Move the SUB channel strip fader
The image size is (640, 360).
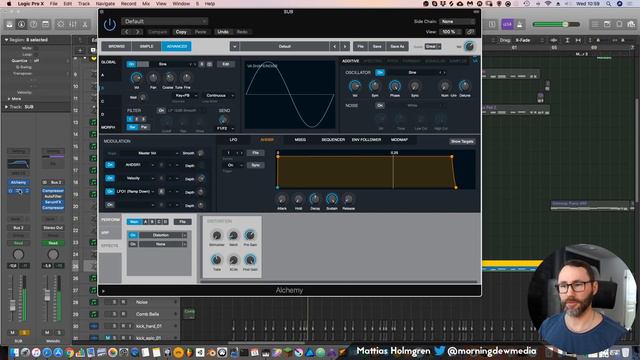click(x=12, y=305)
